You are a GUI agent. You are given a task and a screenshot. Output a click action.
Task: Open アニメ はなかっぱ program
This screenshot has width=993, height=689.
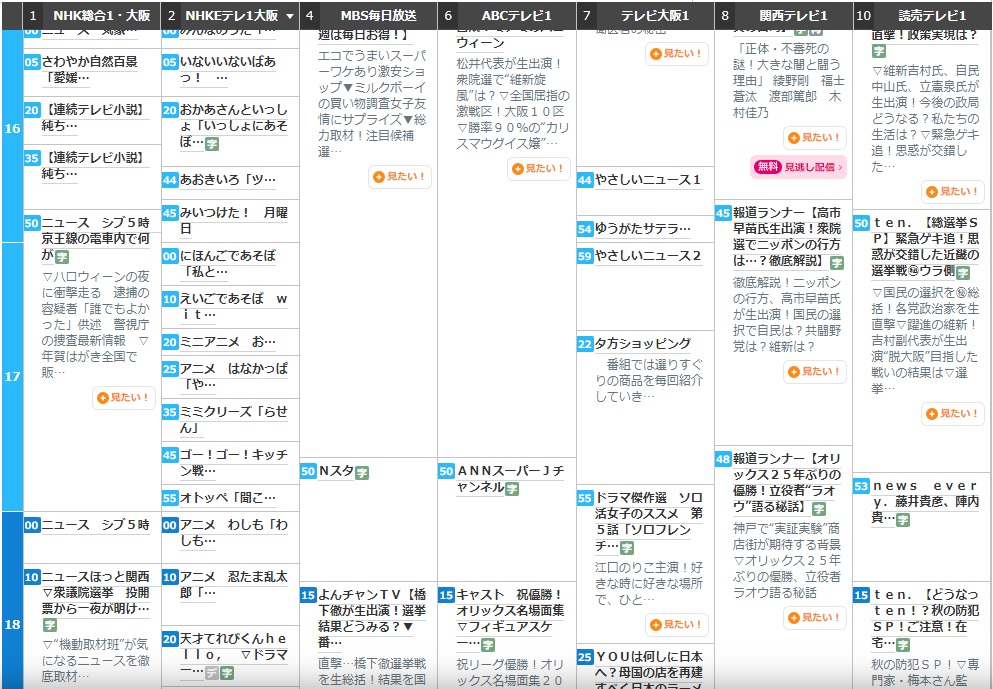tap(234, 376)
